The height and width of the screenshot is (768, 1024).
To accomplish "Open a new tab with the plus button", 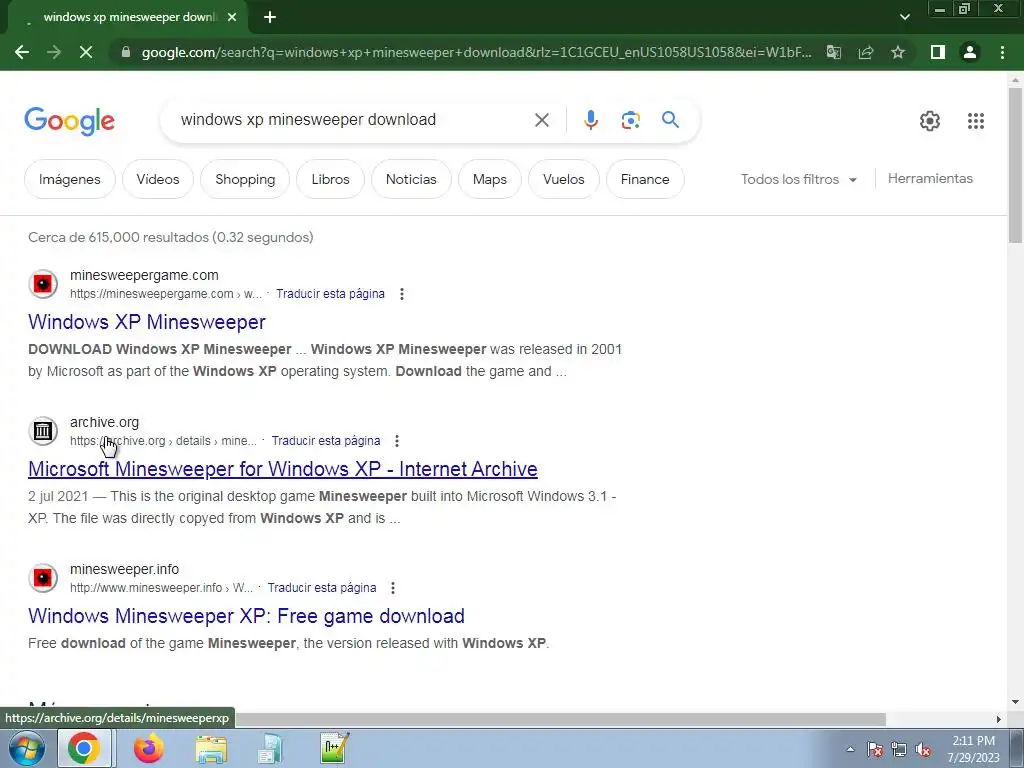I will pos(270,17).
